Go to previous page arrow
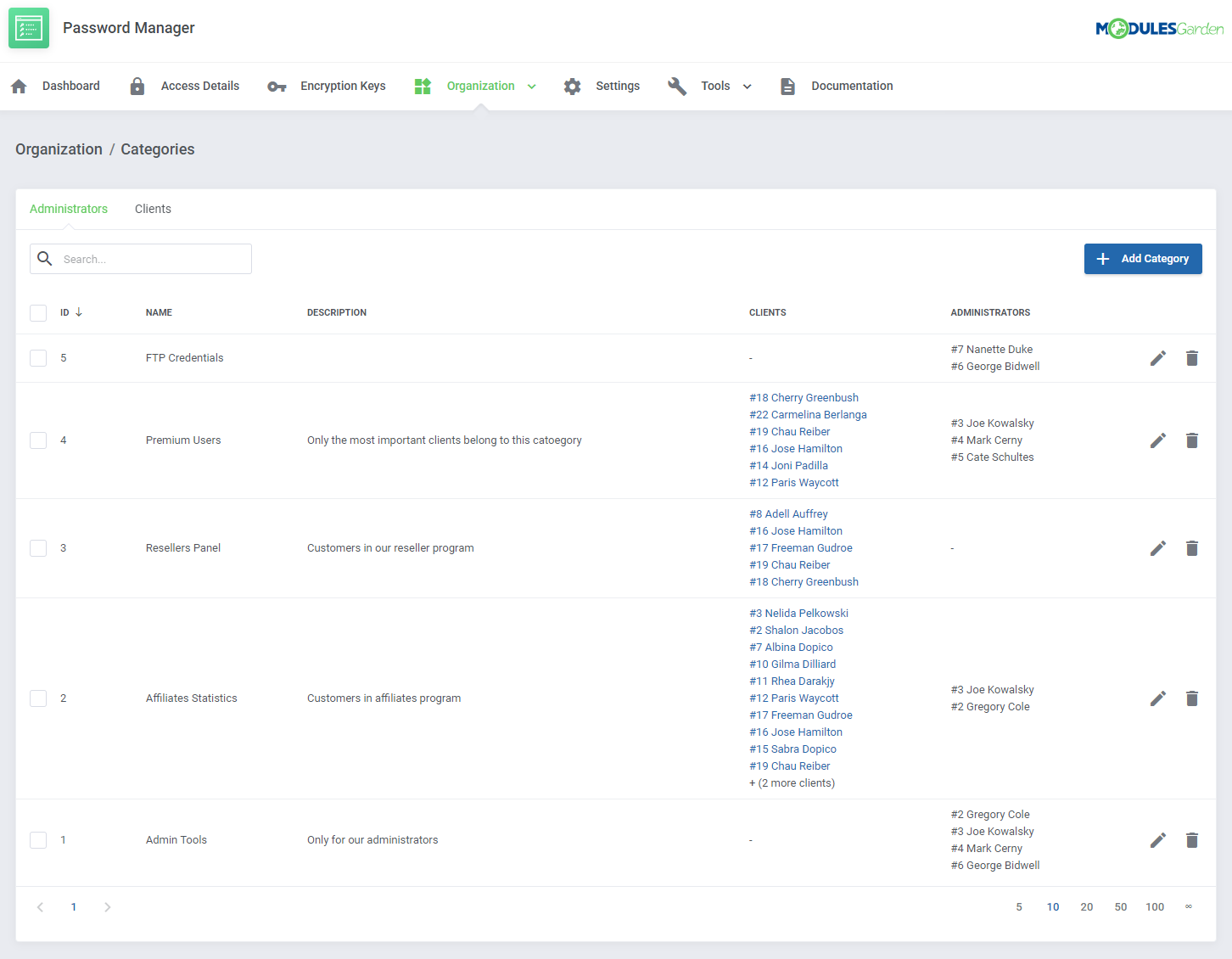 pyautogui.click(x=40, y=907)
